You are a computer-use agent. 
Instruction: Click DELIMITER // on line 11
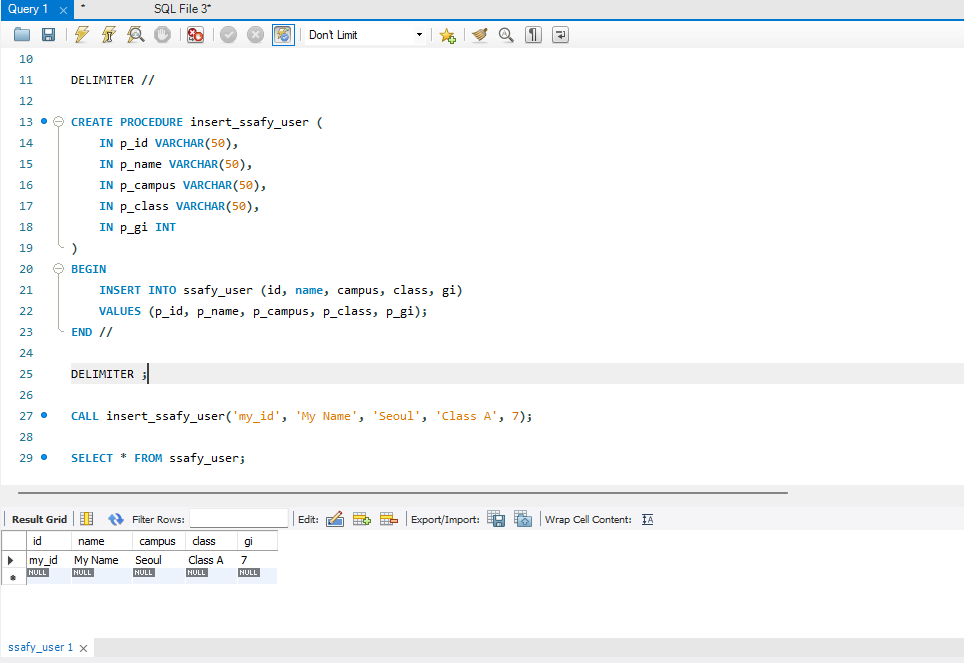(x=113, y=80)
